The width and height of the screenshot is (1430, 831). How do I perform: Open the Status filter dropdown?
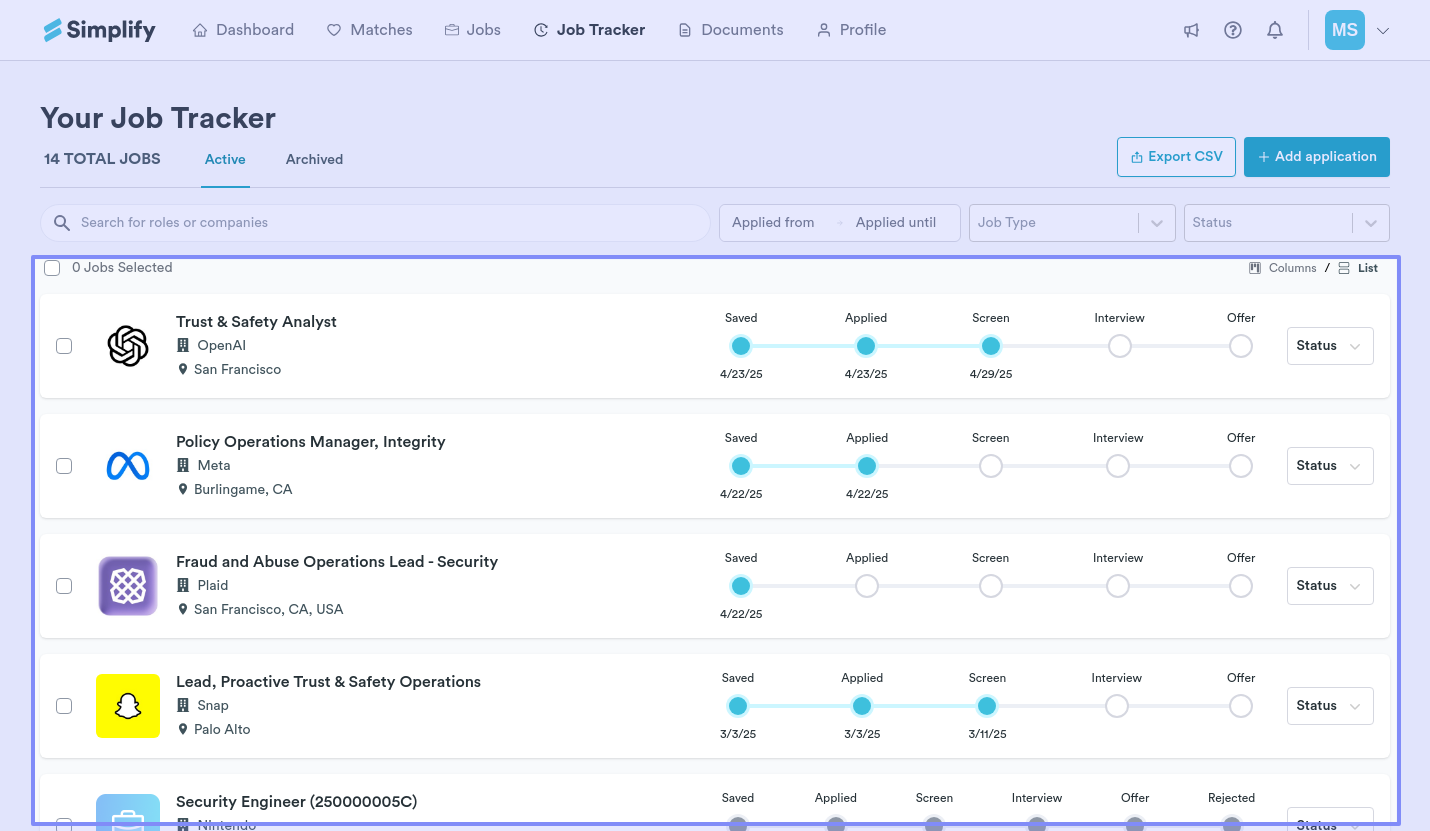[x=1285, y=223]
